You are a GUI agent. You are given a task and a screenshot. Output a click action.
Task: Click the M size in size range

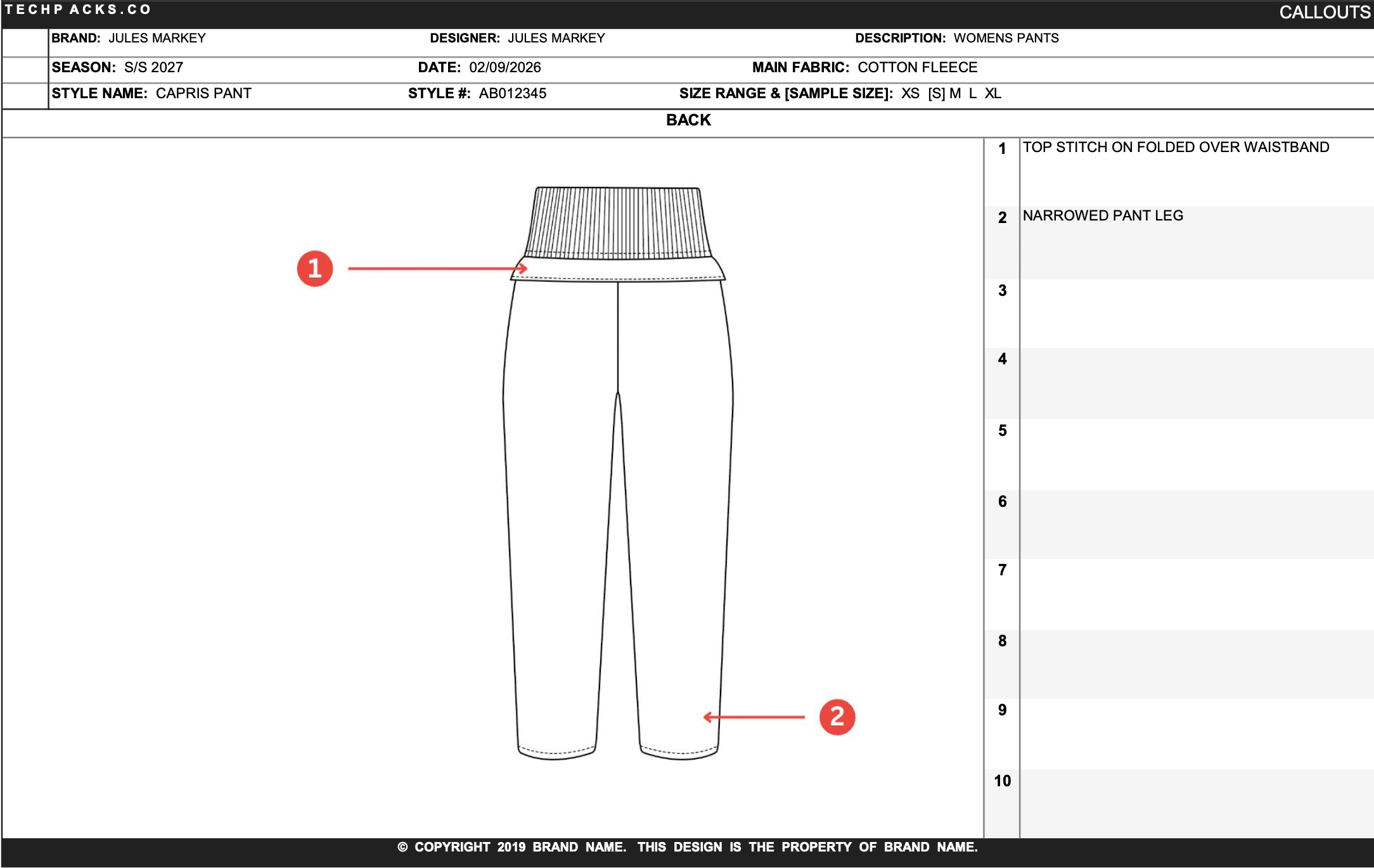pyautogui.click(x=955, y=93)
